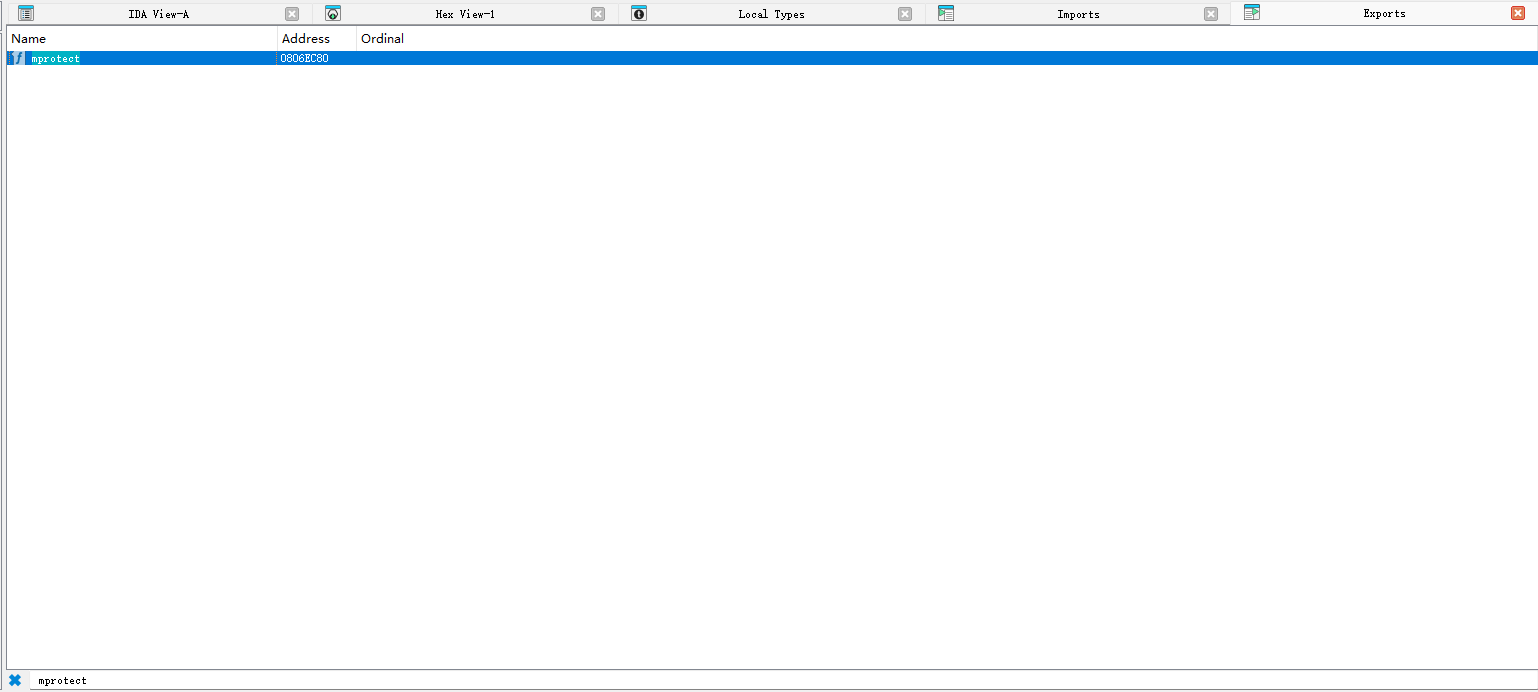Sort exports by the Address column header
This screenshot has width=1538, height=692.
click(x=306, y=39)
